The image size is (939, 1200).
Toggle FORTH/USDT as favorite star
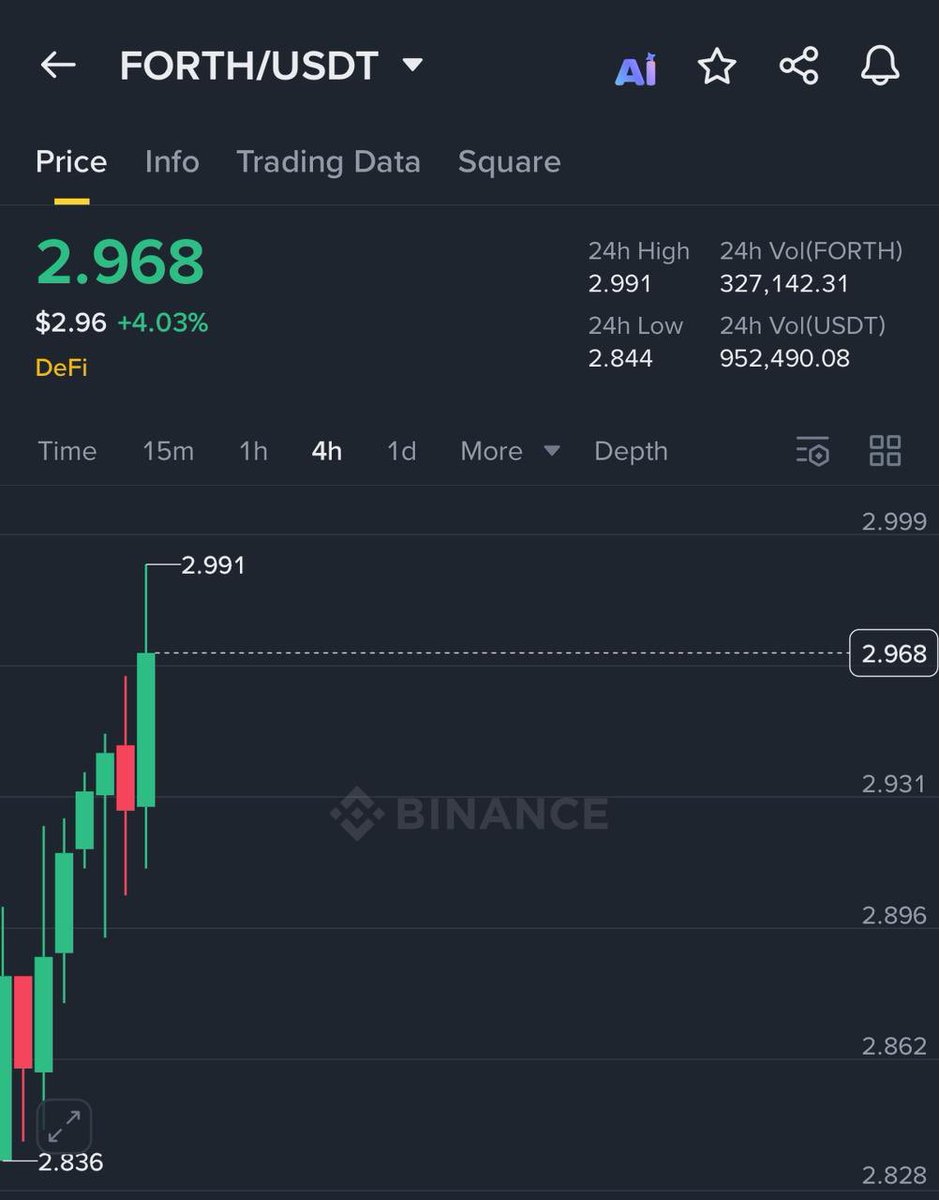[717, 66]
